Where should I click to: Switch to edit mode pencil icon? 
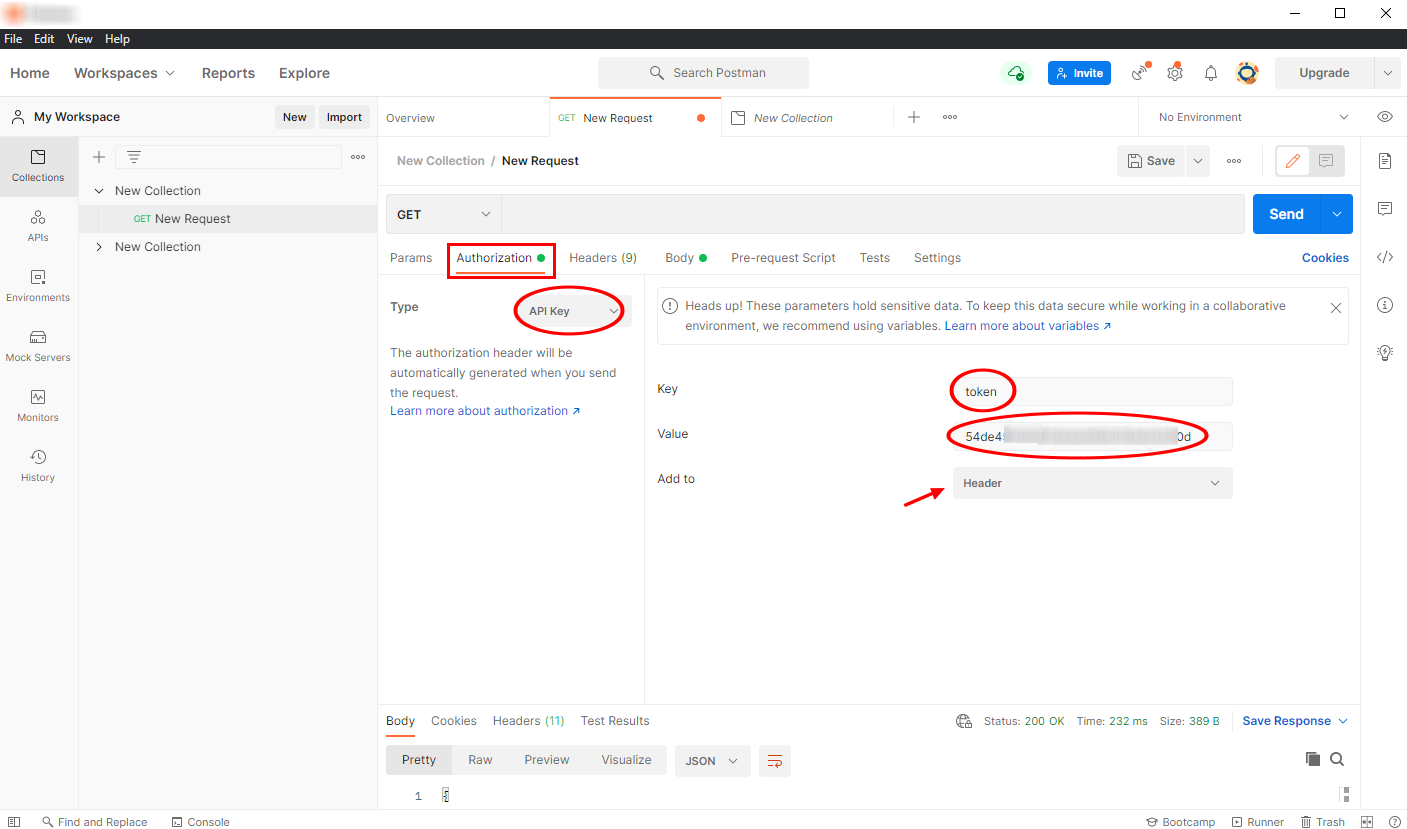coord(1293,161)
